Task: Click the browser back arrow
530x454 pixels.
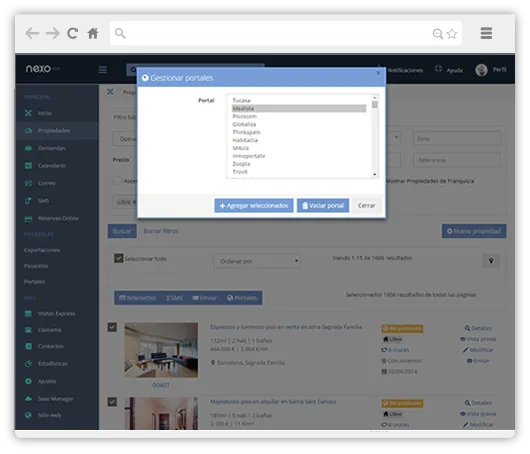Action: 32,33
